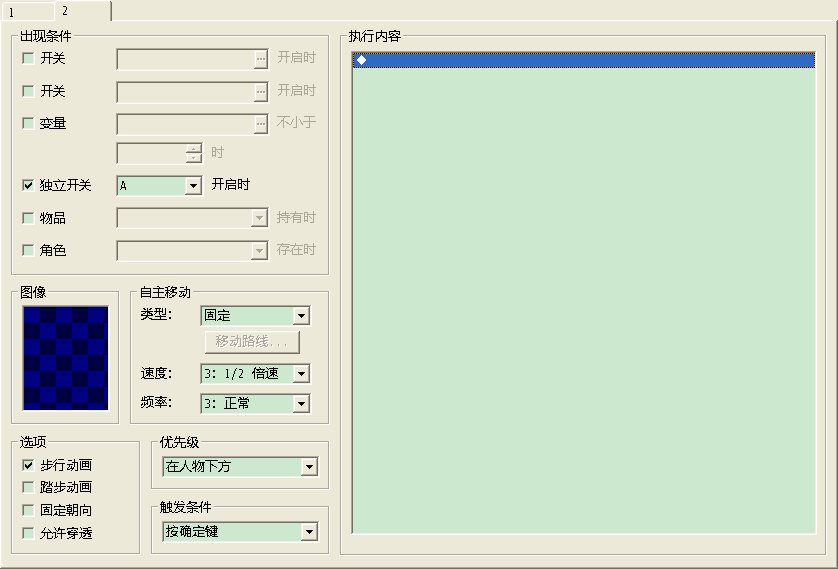Screen dimensions: 838x569
Task: Enable the first 开关 condition checkbox
Action: click(x=28, y=58)
